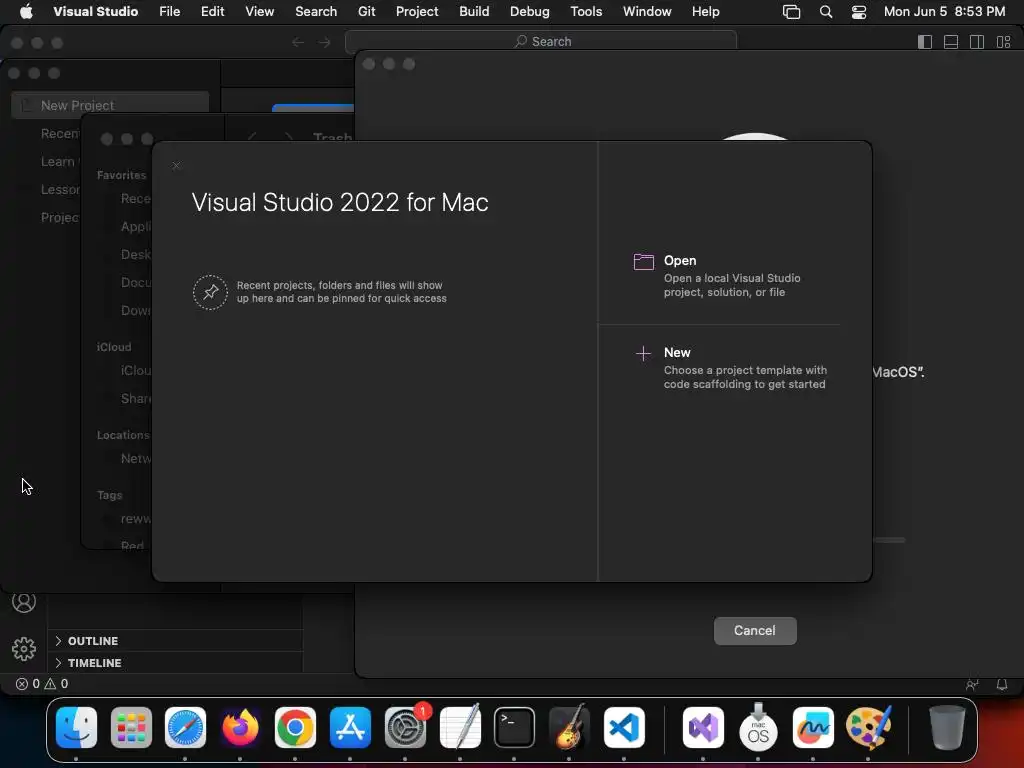This screenshot has height=768, width=1024.
Task: Click the VS Code Search command field
Action: (x=541, y=42)
